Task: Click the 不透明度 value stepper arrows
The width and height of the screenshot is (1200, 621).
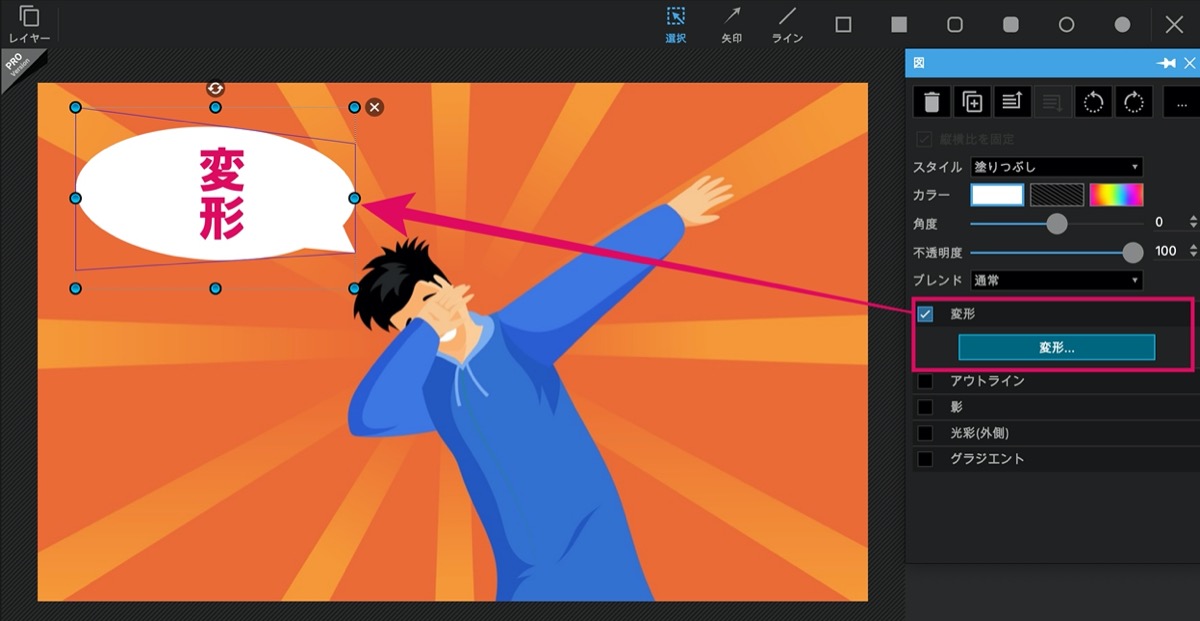Action: pyautogui.click(x=1193, y=252)
